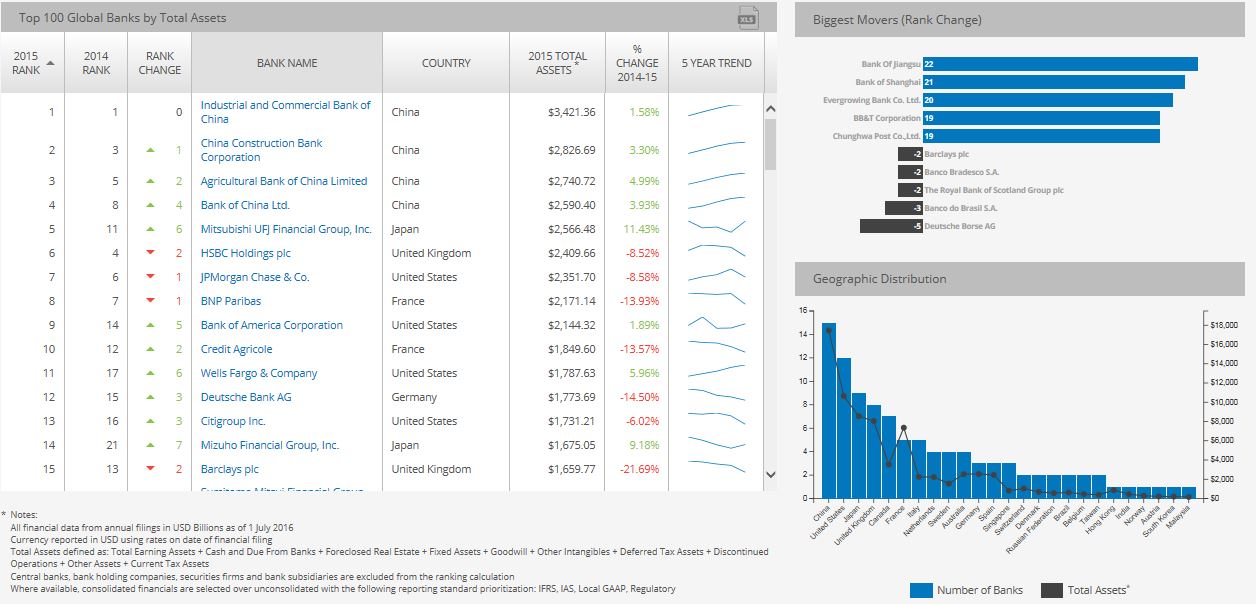Viewport: 1256px width, 604px height.
Task: Click the green up arrow in Mizuho row
Action: click(150, 445)
